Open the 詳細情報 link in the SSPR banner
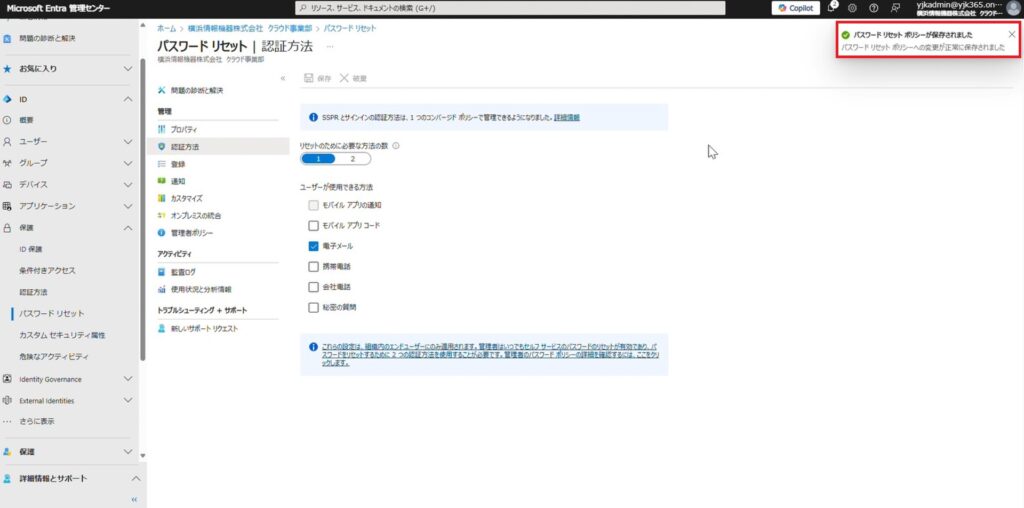The image size is (1024, 508). point(567,118)
